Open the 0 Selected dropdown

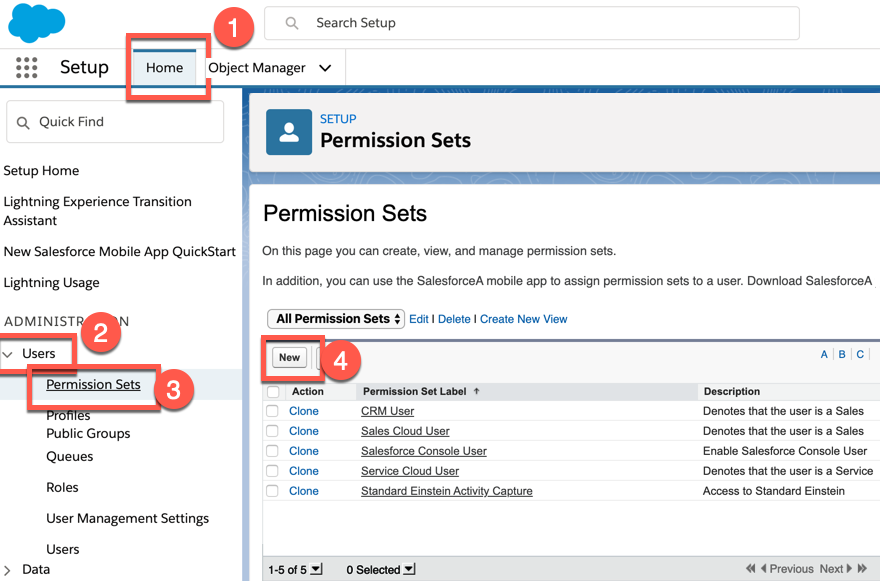click(x=410, y=569)
